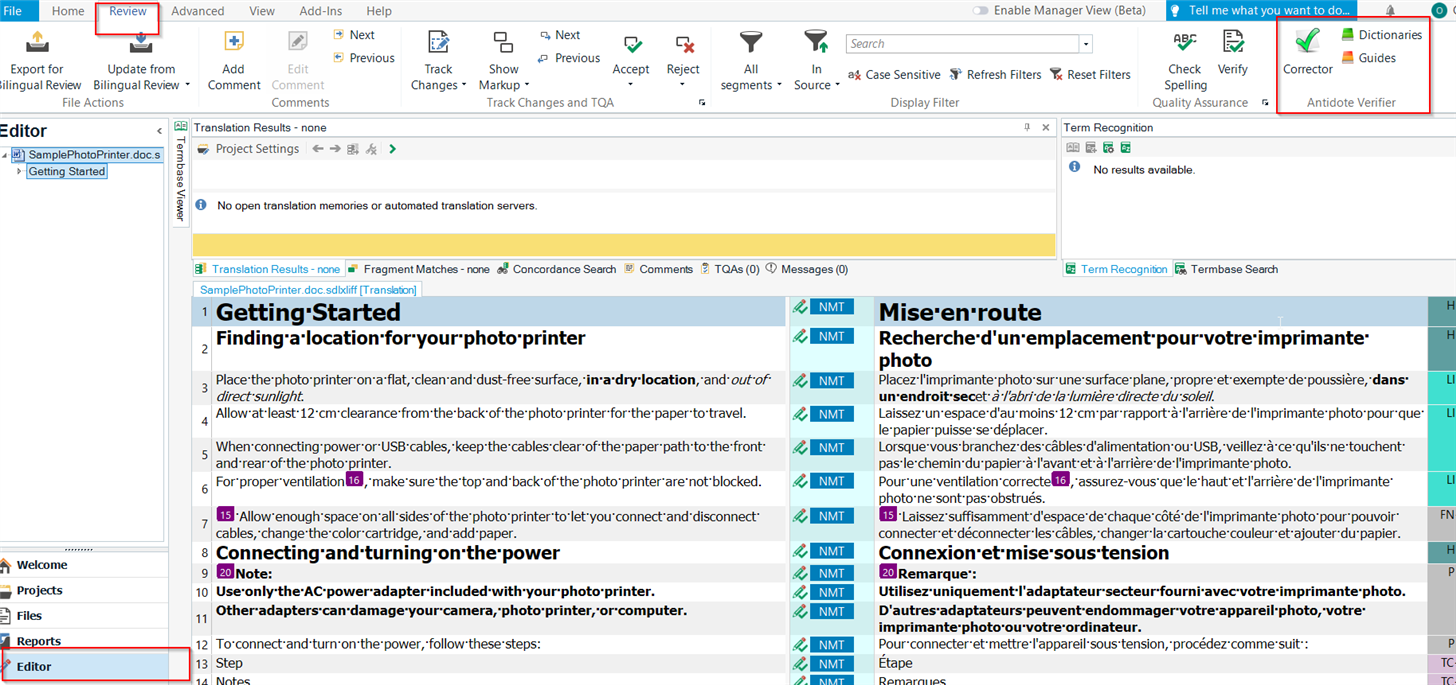Switch to the Add-Ins ribbon tab
1456x685 pixels.
click(x=320, y=11)
